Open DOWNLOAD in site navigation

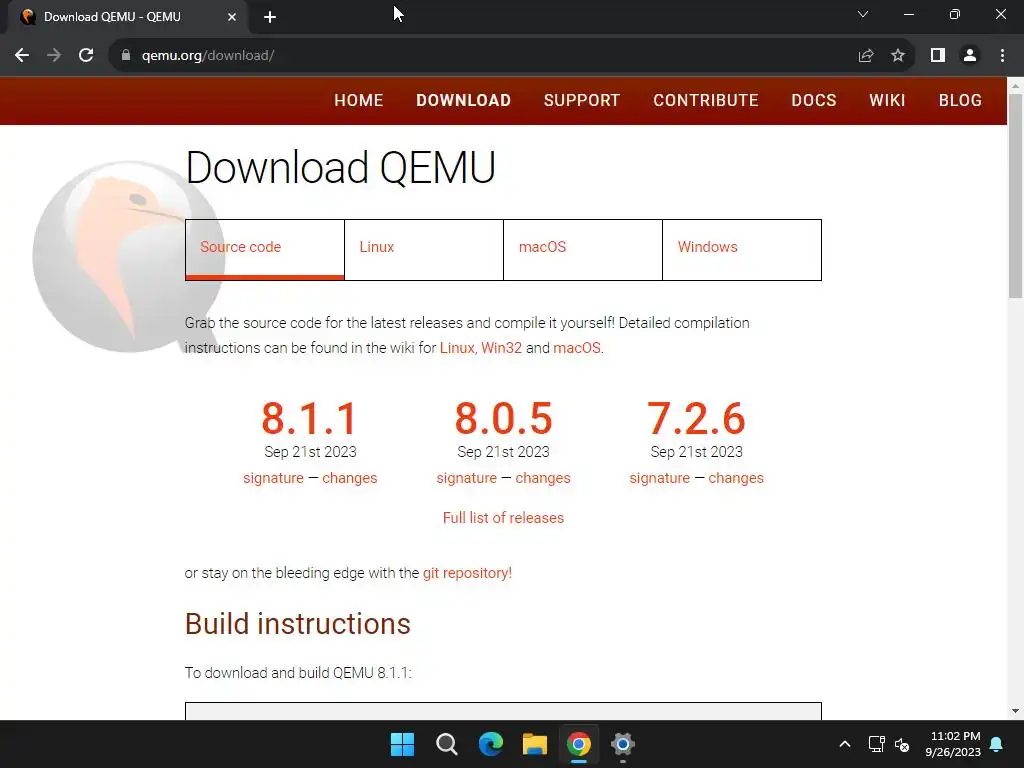(x=464, y=101)
